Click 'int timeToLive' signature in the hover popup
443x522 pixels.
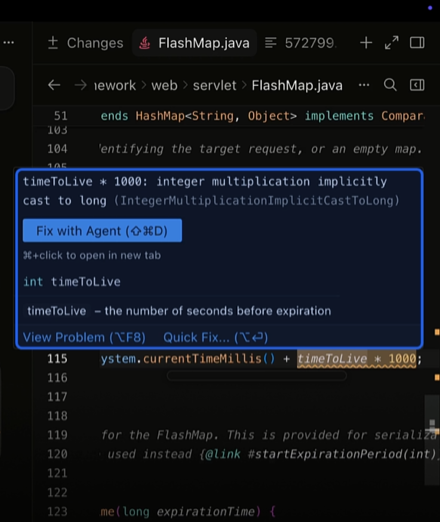point(72,282)
